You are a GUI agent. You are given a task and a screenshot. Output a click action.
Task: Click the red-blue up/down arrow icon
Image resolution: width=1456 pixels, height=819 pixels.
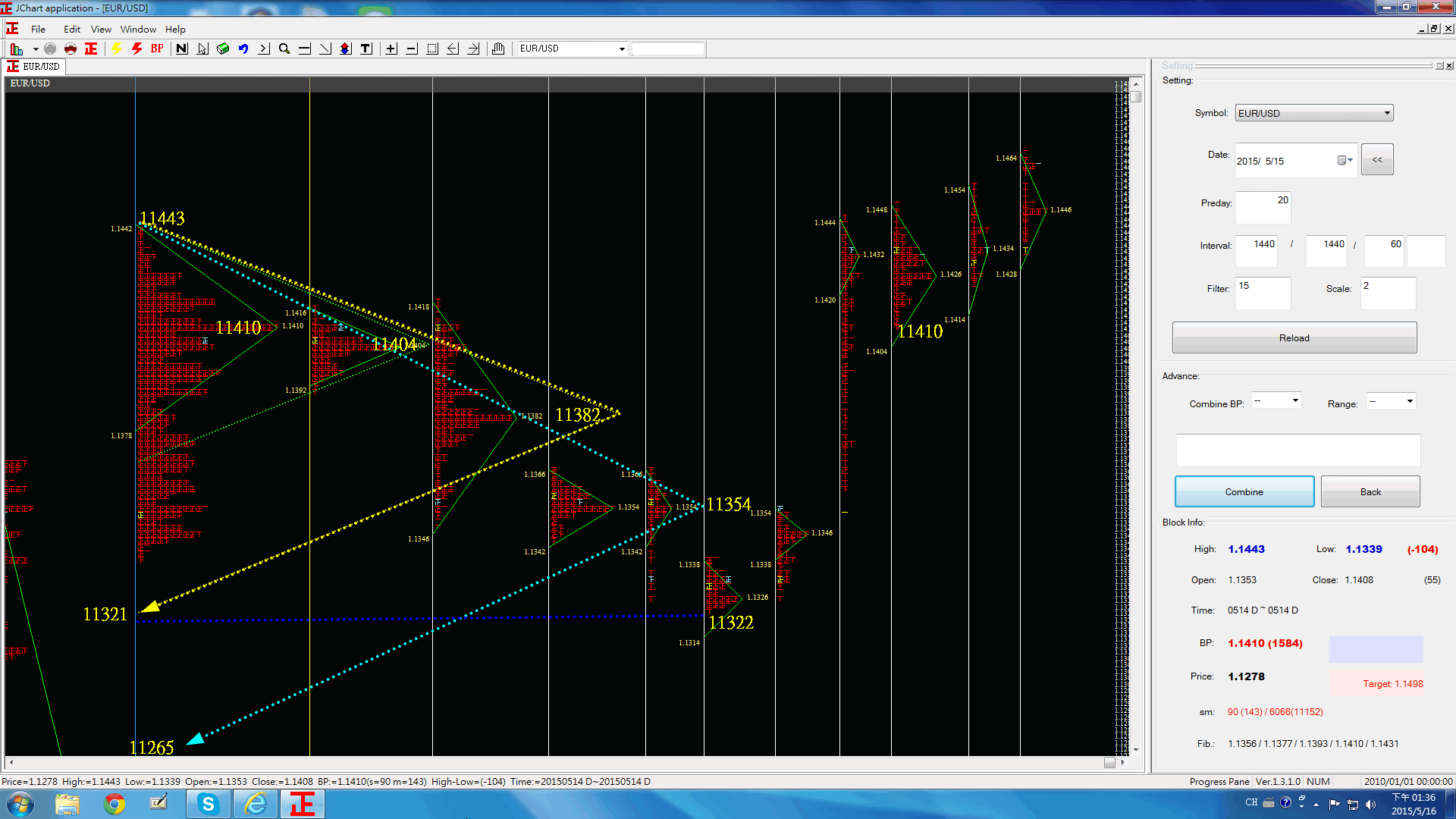click(x=346, y=49)
